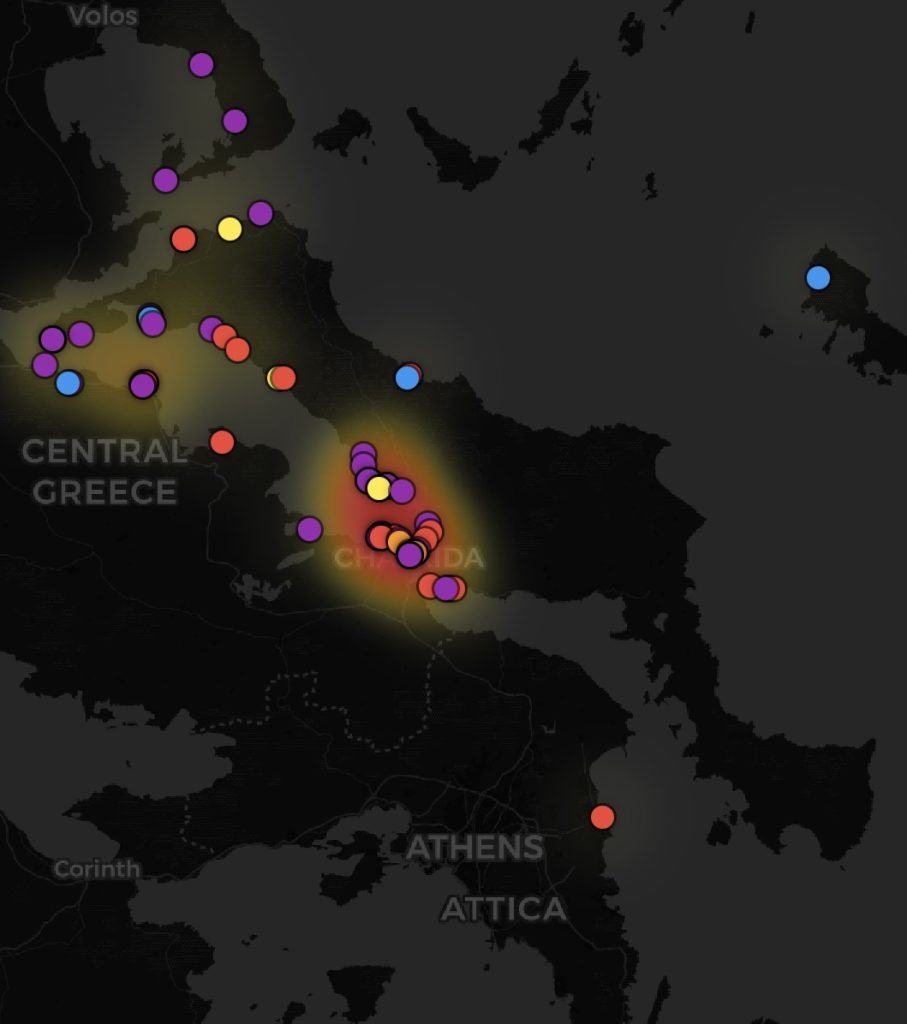This screenshot has width=907, height=1024.
Task: Click the Volos city label
Action: click(x=103, y=16)
